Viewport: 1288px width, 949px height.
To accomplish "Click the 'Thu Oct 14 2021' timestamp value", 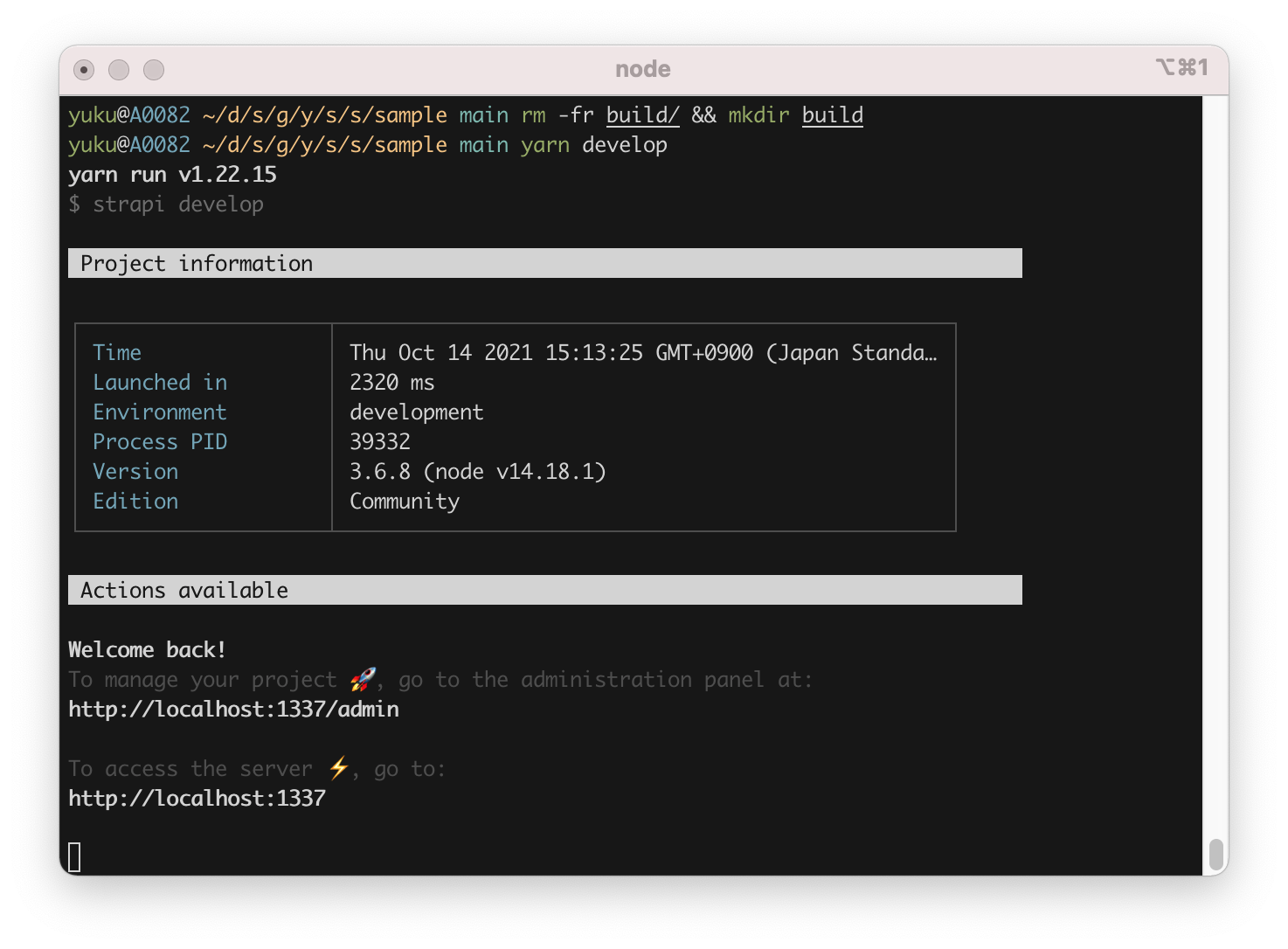I will [x=643, y=353].
